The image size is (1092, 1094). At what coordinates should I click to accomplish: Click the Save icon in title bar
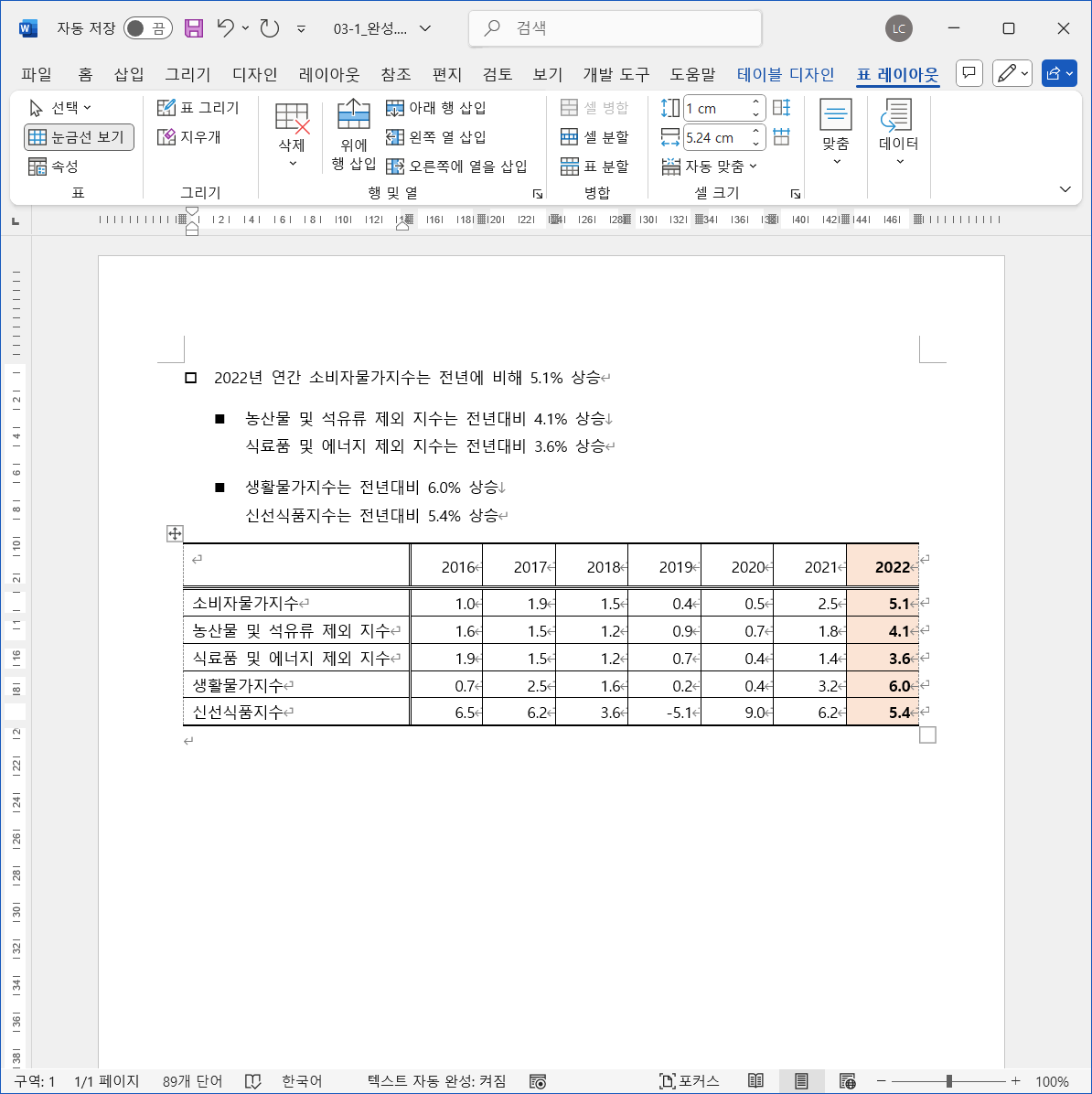(x=193, y=28)
